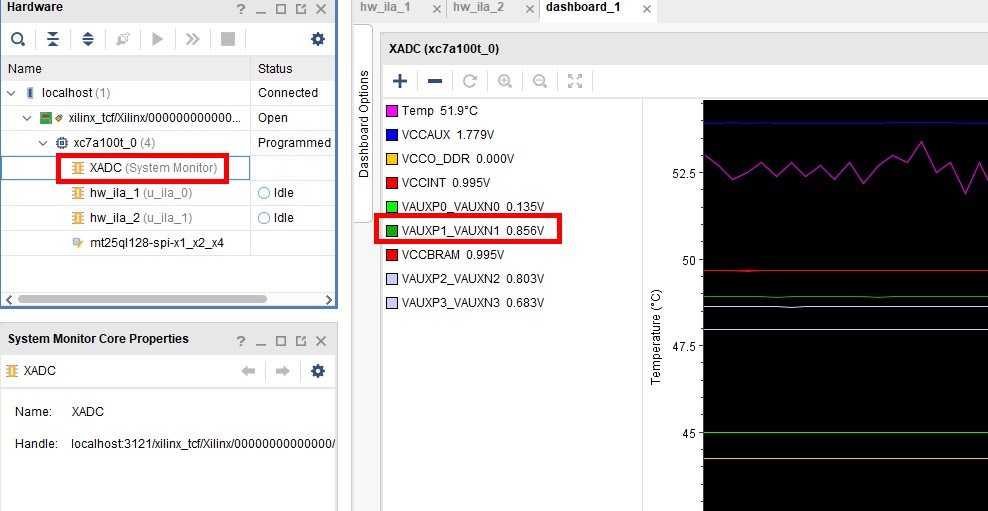
Task: Float the System Monitor Core Properties panel
Action: (x=301, y=341)
